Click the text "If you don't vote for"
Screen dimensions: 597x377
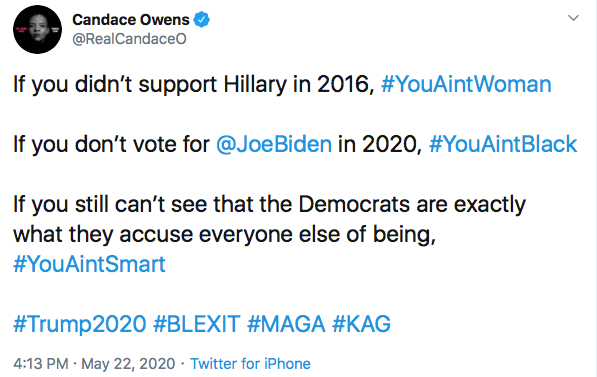[x=112, y=144]
